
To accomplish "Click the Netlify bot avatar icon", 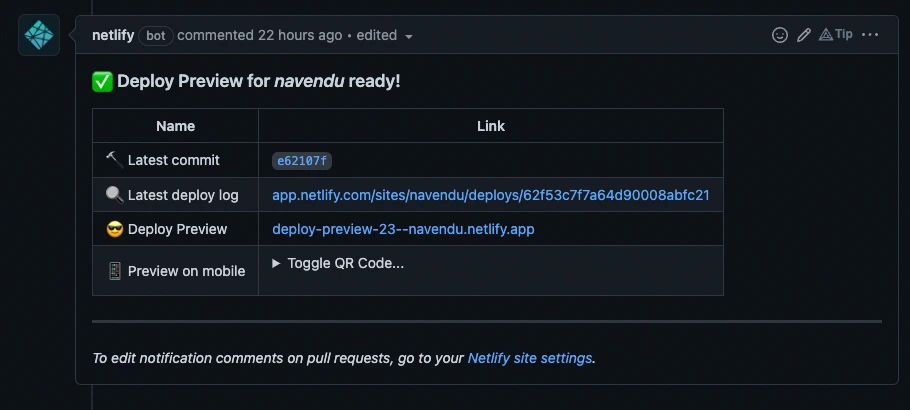I will [x=39, y=35].
